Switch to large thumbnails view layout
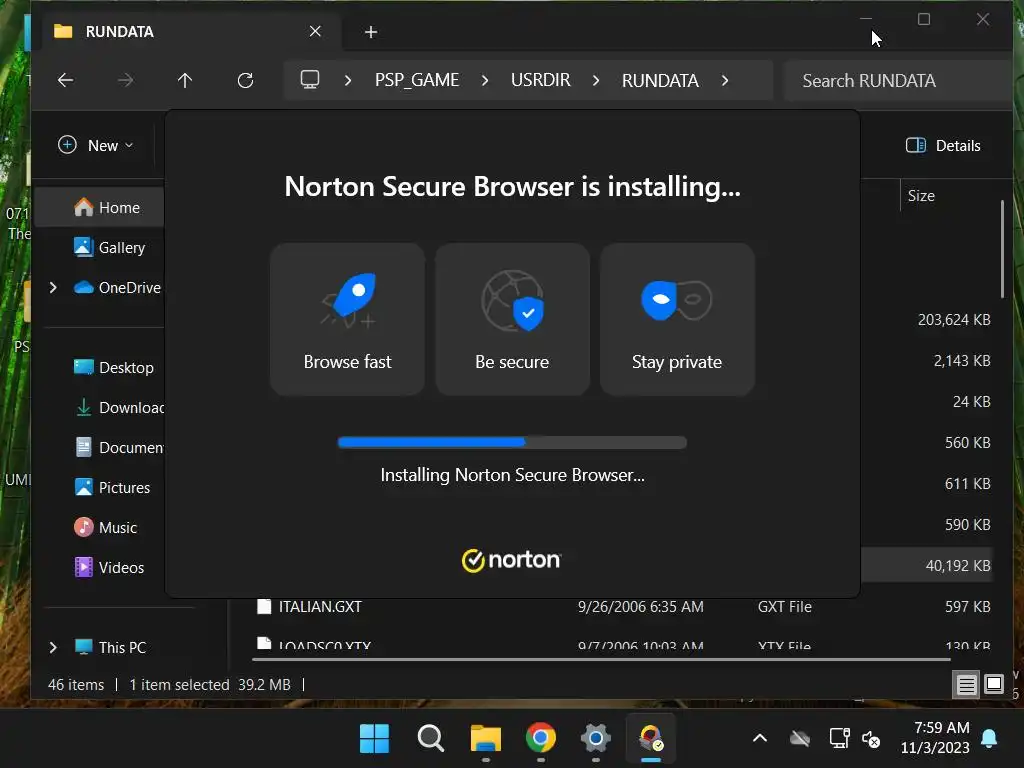The image size is (1024, 768). [x=994, y=684]
